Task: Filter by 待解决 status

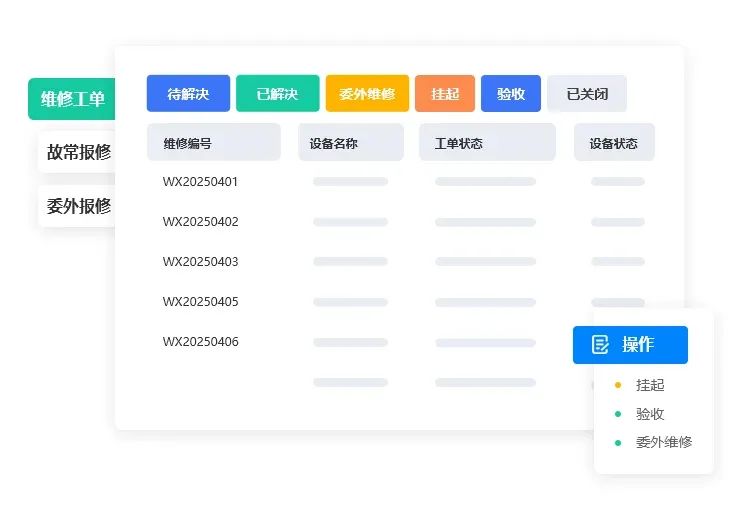Action: 188,94
